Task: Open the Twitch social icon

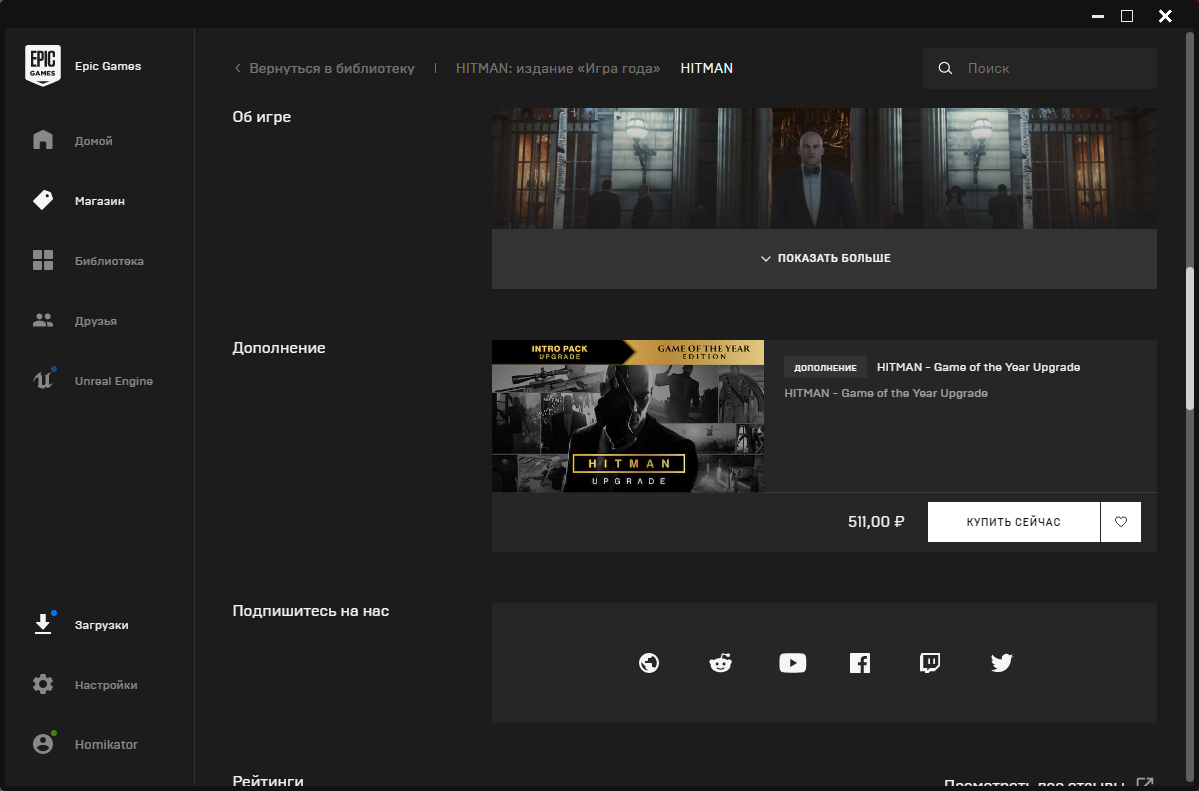Action: click(x=930, y=663)
